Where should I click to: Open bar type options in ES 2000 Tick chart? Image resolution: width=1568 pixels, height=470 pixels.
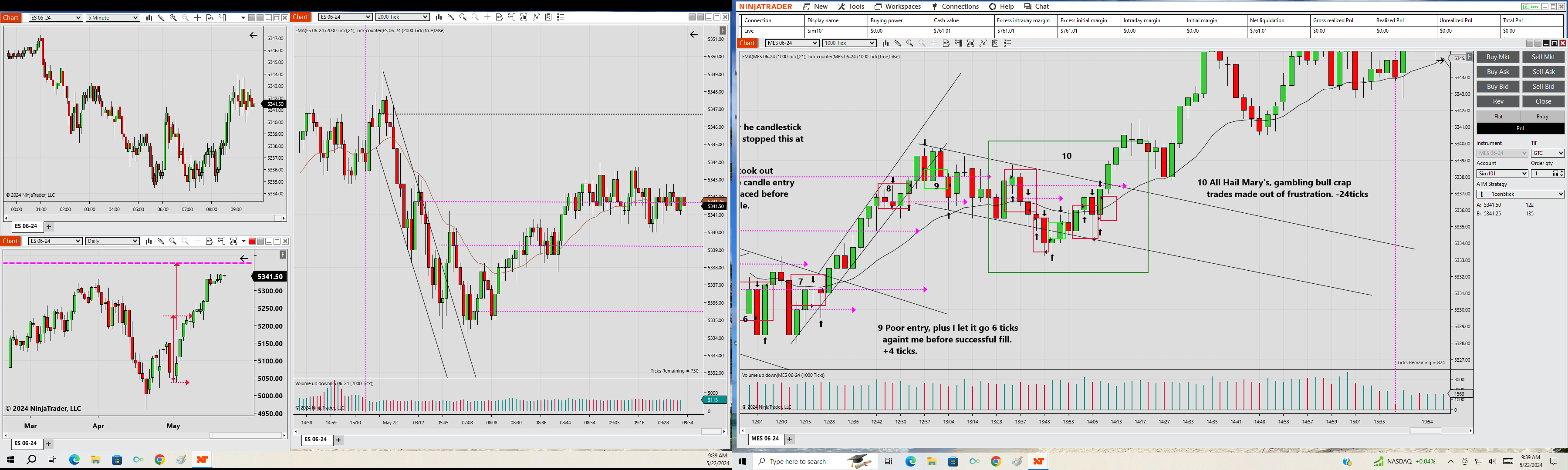(439, 17)
